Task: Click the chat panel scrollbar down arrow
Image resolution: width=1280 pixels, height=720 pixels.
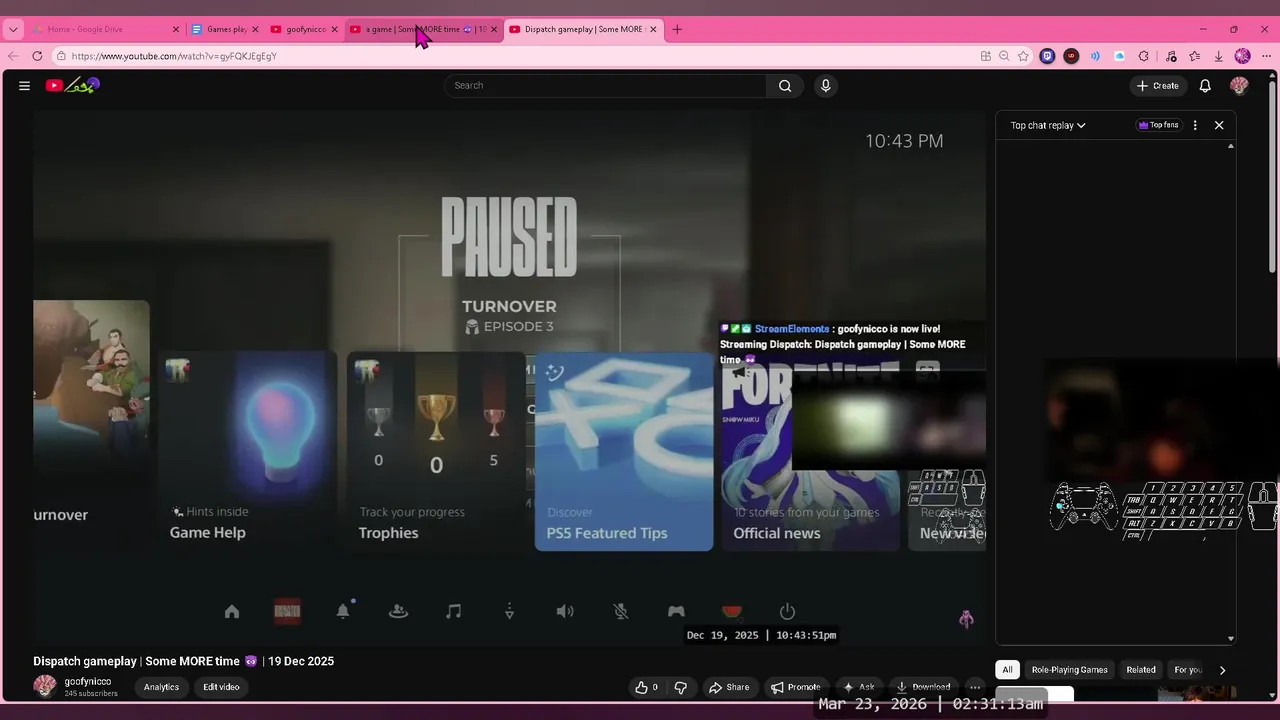Action: [1231, 638]
